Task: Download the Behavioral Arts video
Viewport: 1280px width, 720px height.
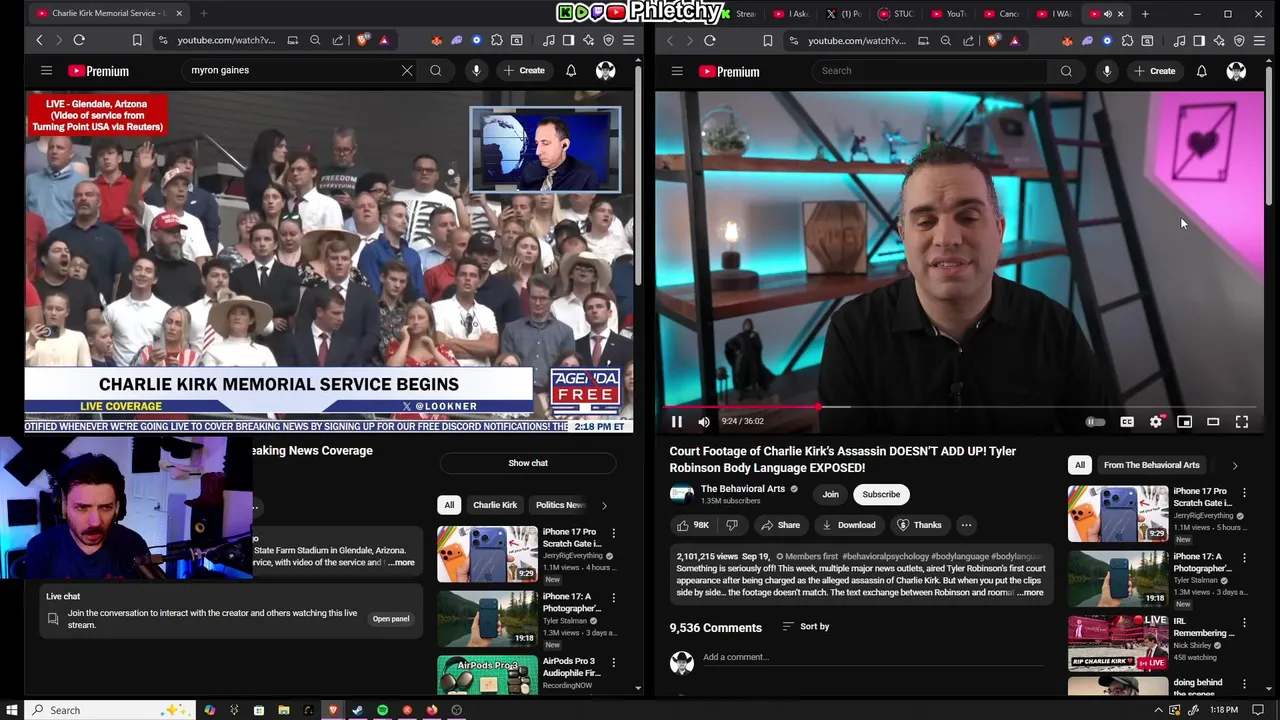Action: (x=848, y=525)
